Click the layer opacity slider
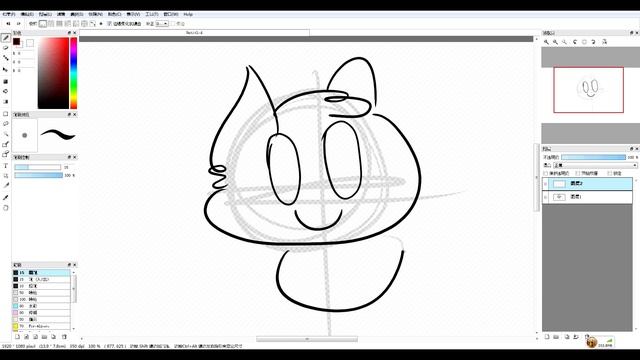Image resolution: width=640 pixels, height=360 pixels. click(593, 157)
